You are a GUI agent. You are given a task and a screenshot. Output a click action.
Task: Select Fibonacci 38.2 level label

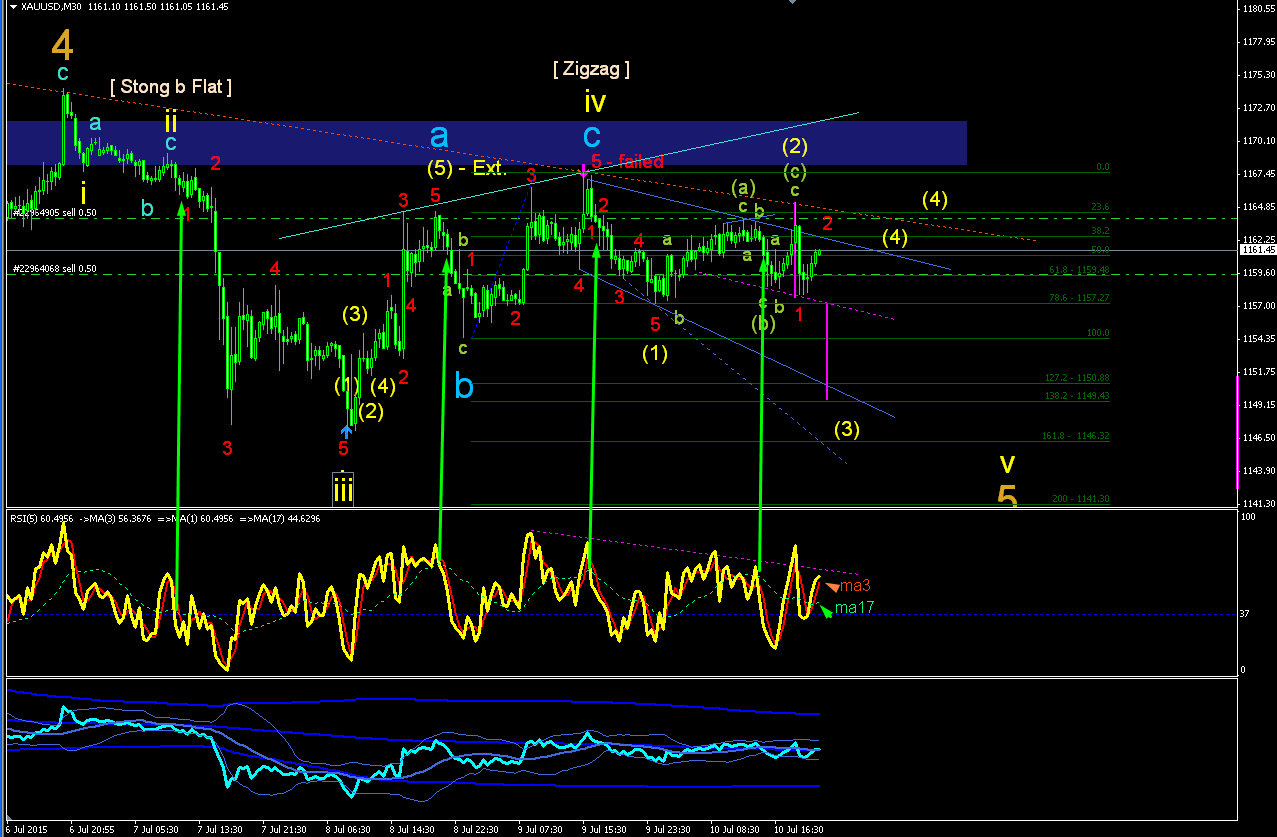click(x=1100, y=230)
